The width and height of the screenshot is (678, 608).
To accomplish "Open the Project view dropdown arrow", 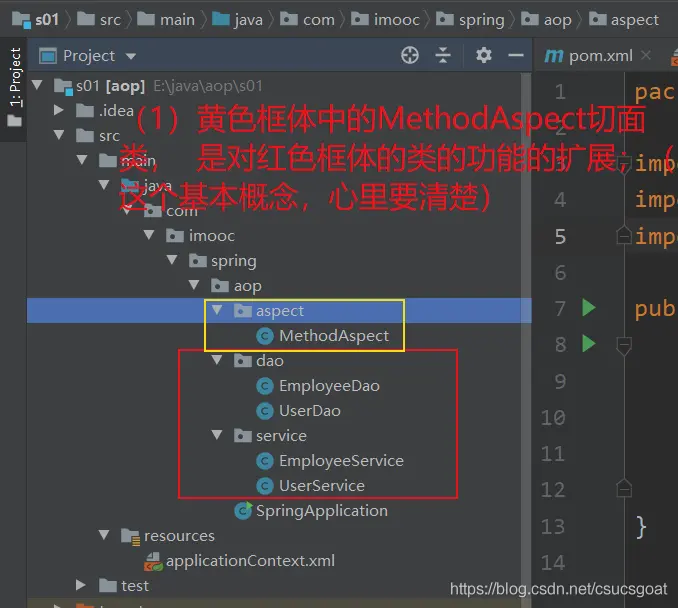I will click(x=131, y=56).
